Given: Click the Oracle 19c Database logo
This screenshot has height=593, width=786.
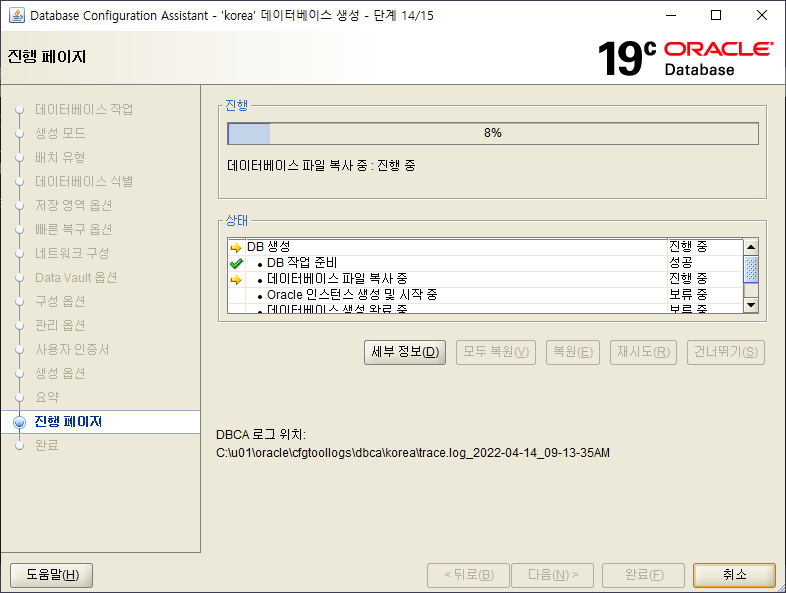Looking at the screenshot, I should pos(685,59).
